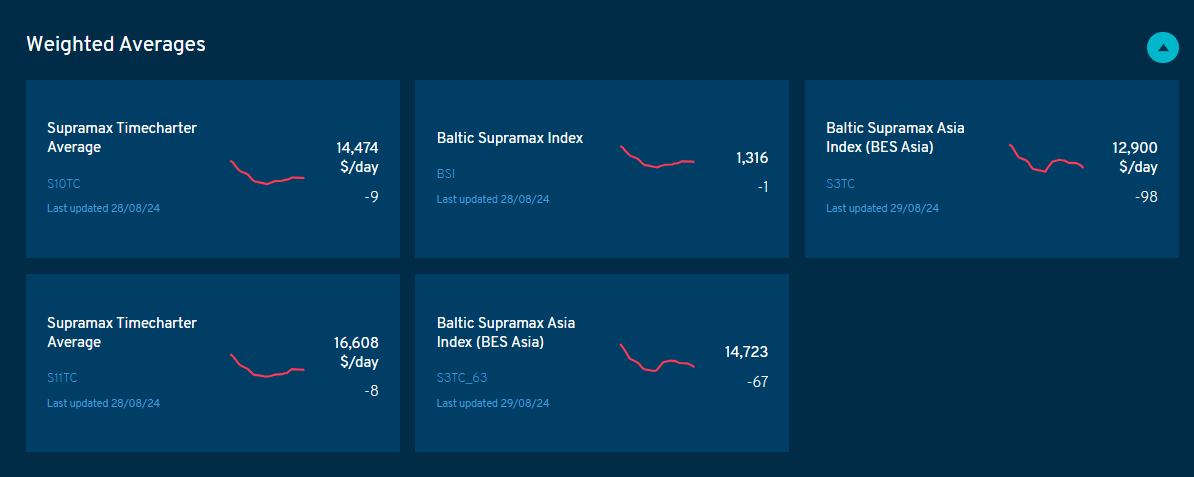The height and width of the screenshot is (477, 1194).
Task: Click the S11TC code label
Action: [62, 378]
